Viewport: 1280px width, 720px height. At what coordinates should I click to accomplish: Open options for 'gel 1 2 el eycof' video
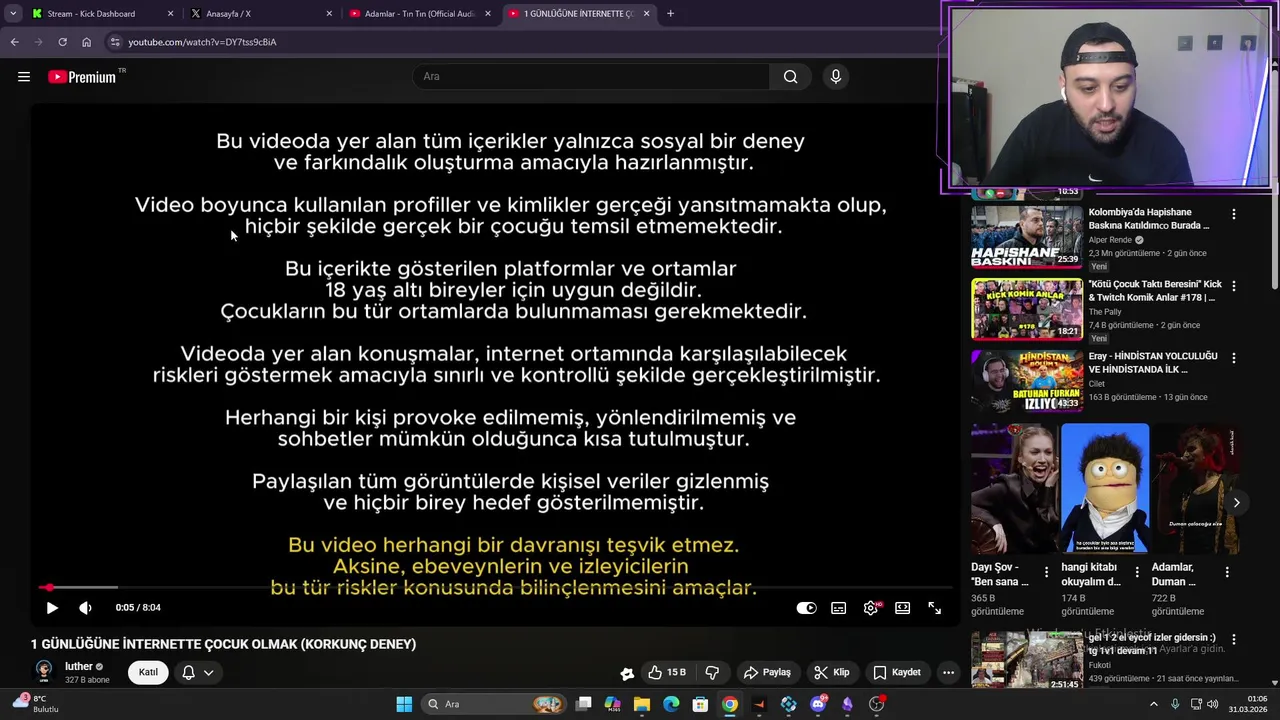pyautogui.click(x=1234, y=640)
